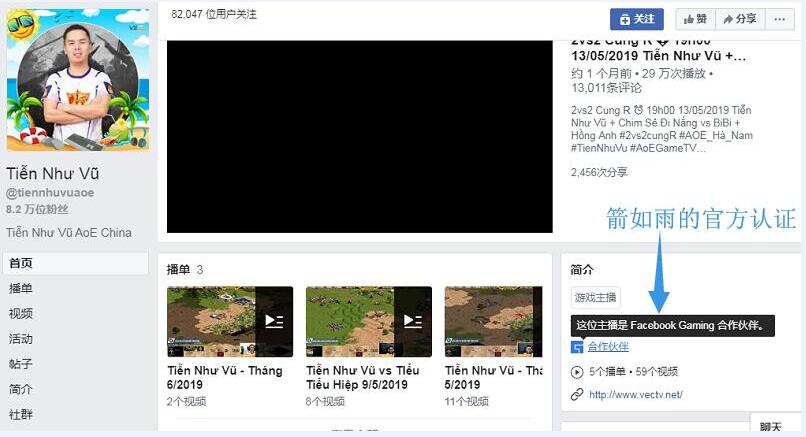Image resolution: width=806 pixels, height=437 pixels.
Task: Click the Facebook Gaming 合作伙伴 badge icon
Action: coord(577,347)
